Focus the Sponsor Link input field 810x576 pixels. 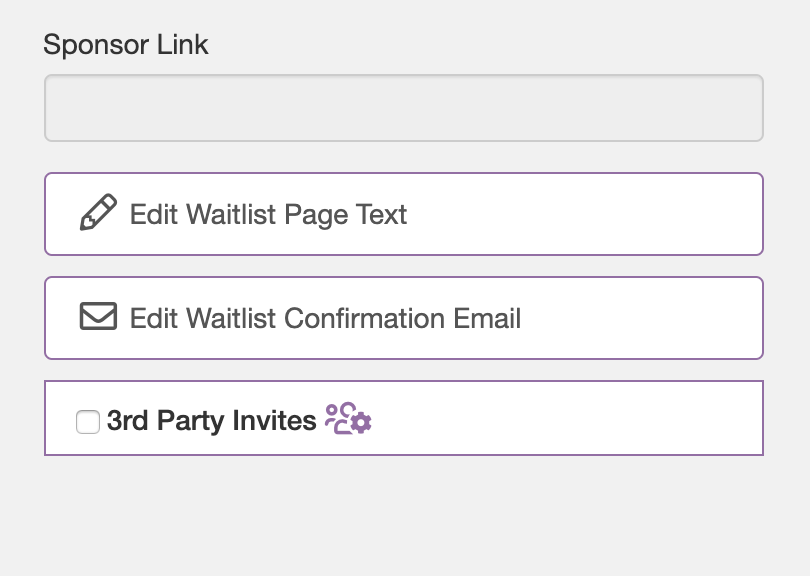[404, 108]
